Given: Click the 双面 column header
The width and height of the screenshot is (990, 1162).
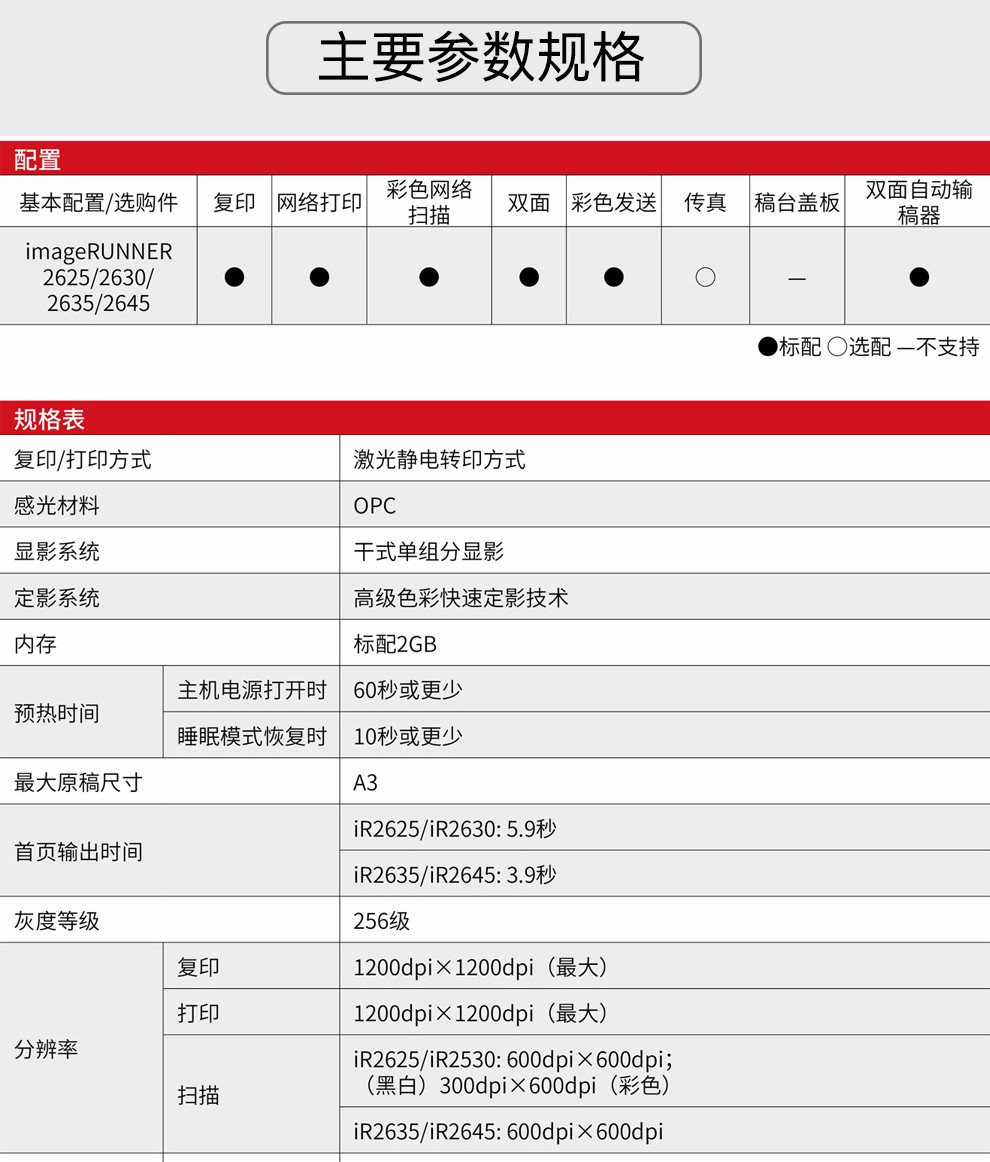Looking at the screenshot, I should click(529, 202).
